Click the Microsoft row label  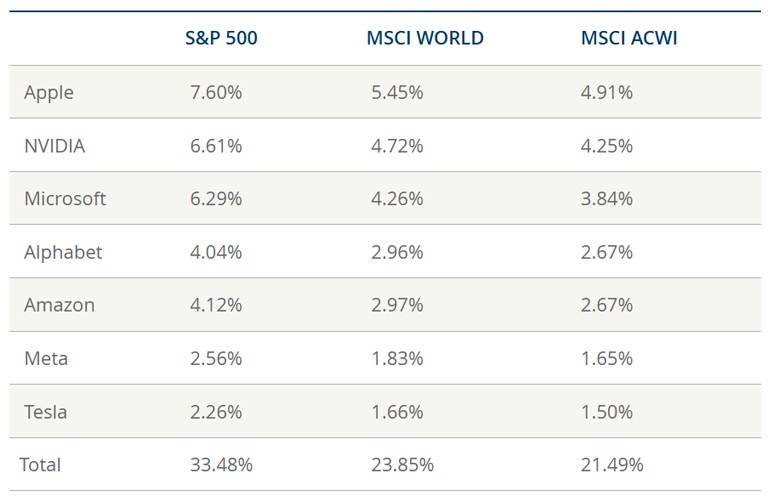point(65,199)
